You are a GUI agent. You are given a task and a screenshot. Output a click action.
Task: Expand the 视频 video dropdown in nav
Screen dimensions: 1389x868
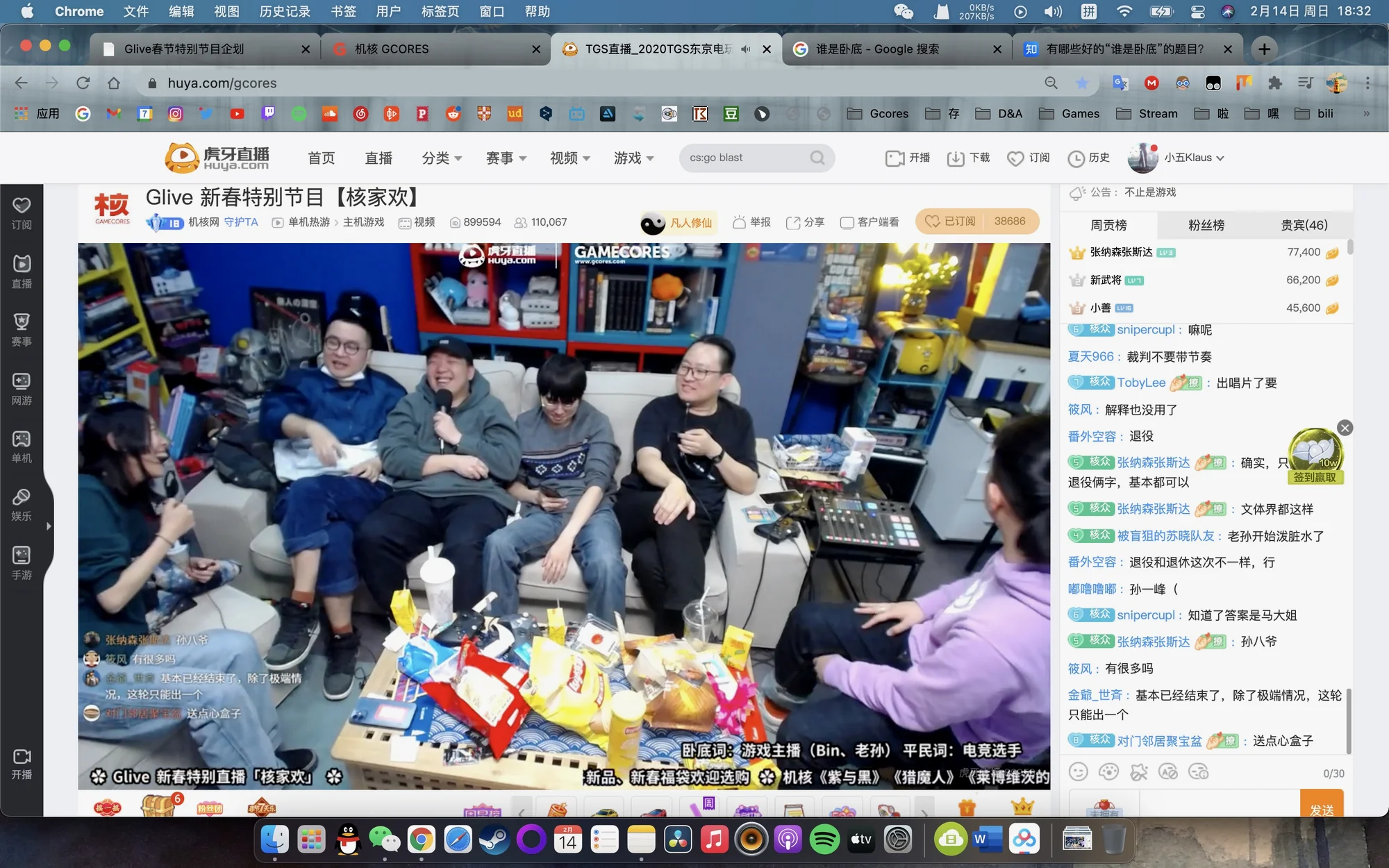point(569,158)
